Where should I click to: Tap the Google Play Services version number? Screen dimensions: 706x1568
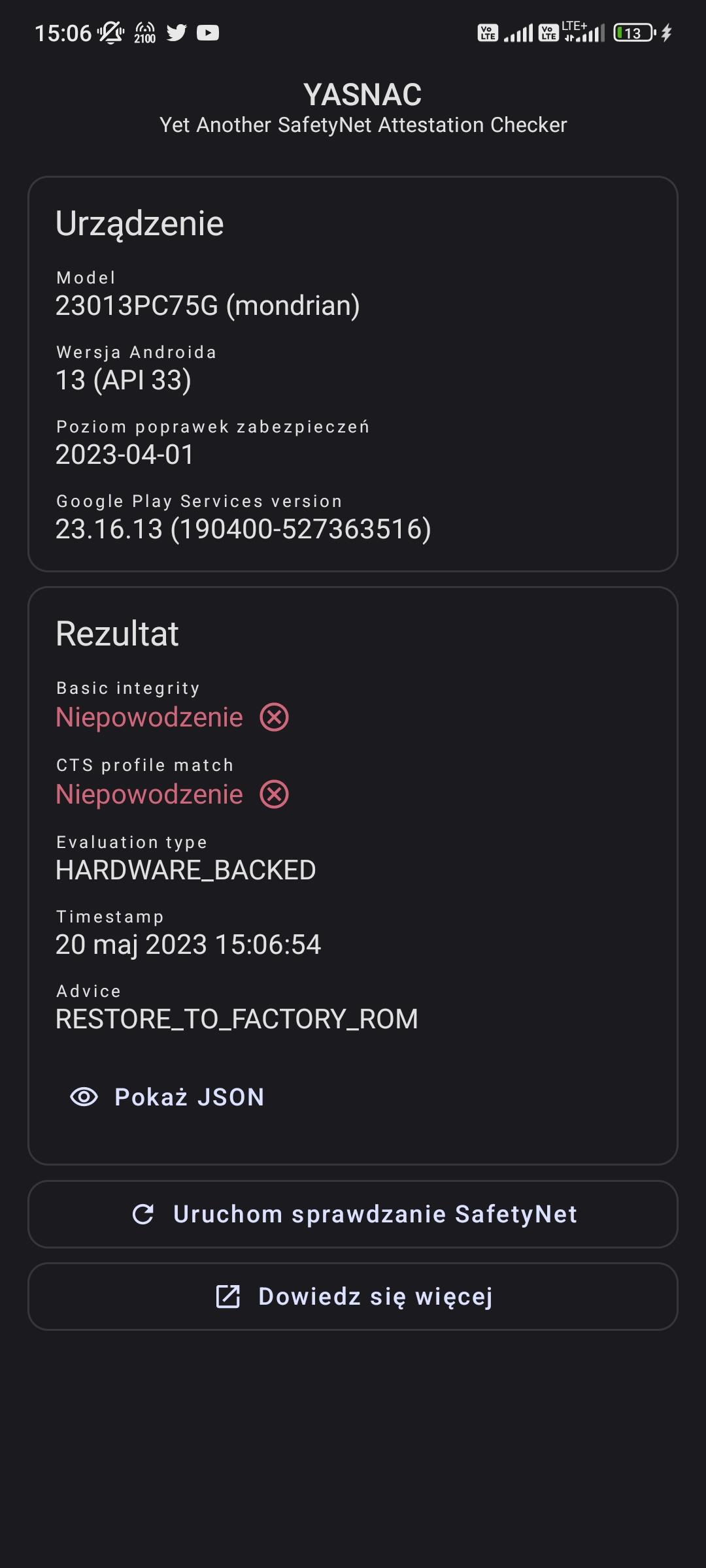pyautogui.click(x=243, y=529)
